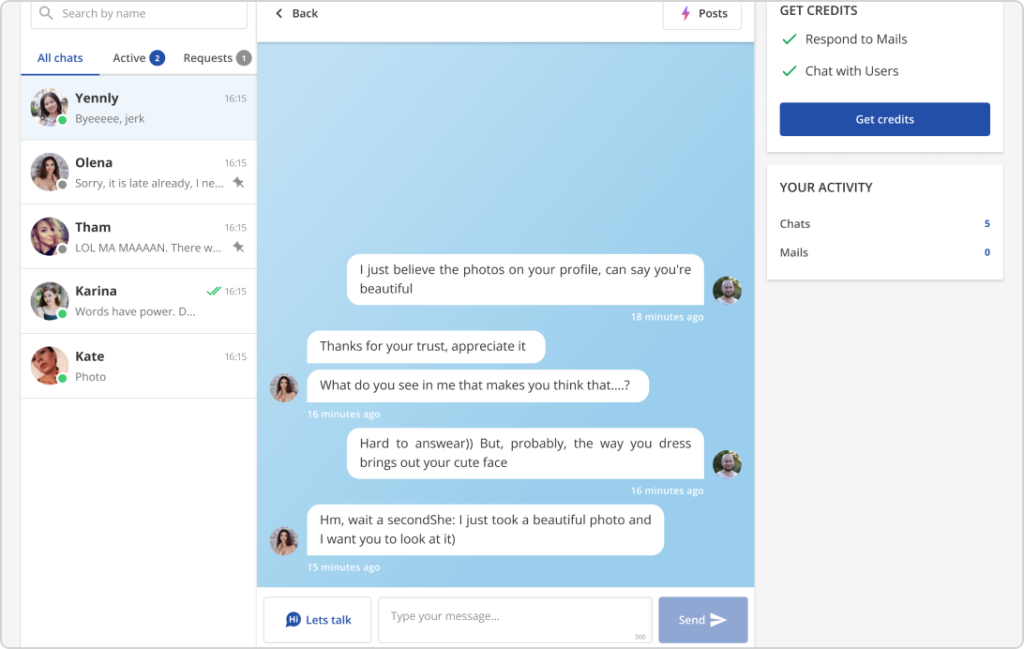
Task: Click the paper plane Send icon
Action: 718,620
